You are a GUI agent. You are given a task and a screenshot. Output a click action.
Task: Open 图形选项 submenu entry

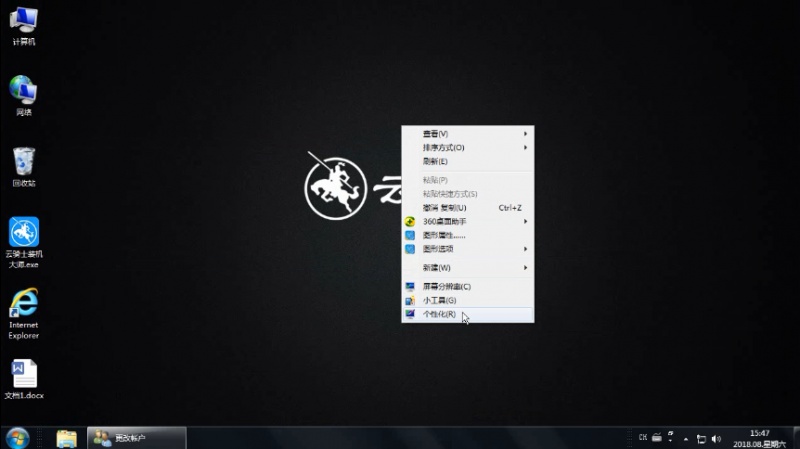point(468,249)
